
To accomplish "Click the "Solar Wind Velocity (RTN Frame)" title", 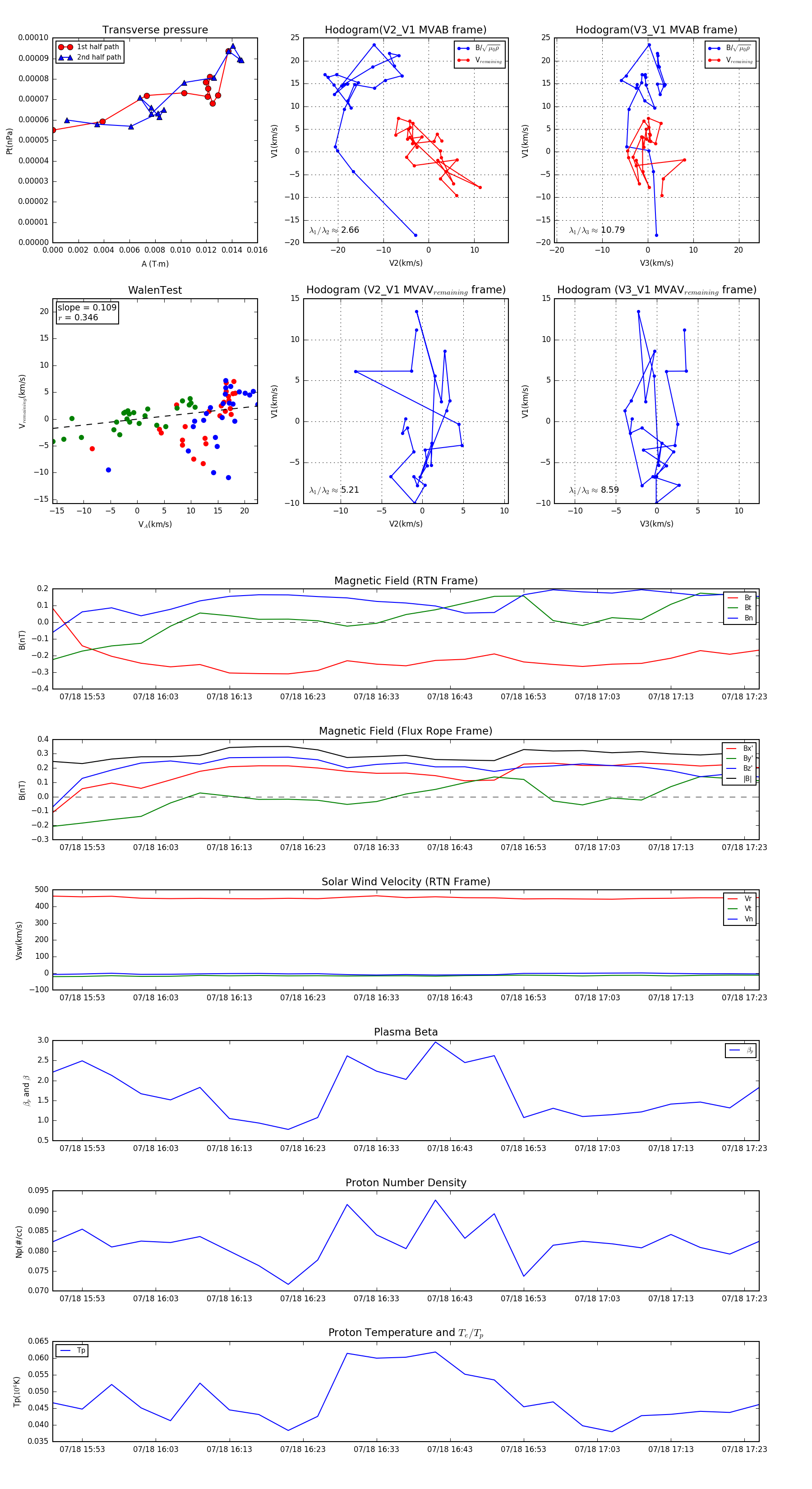I will [x=406, y=882].
